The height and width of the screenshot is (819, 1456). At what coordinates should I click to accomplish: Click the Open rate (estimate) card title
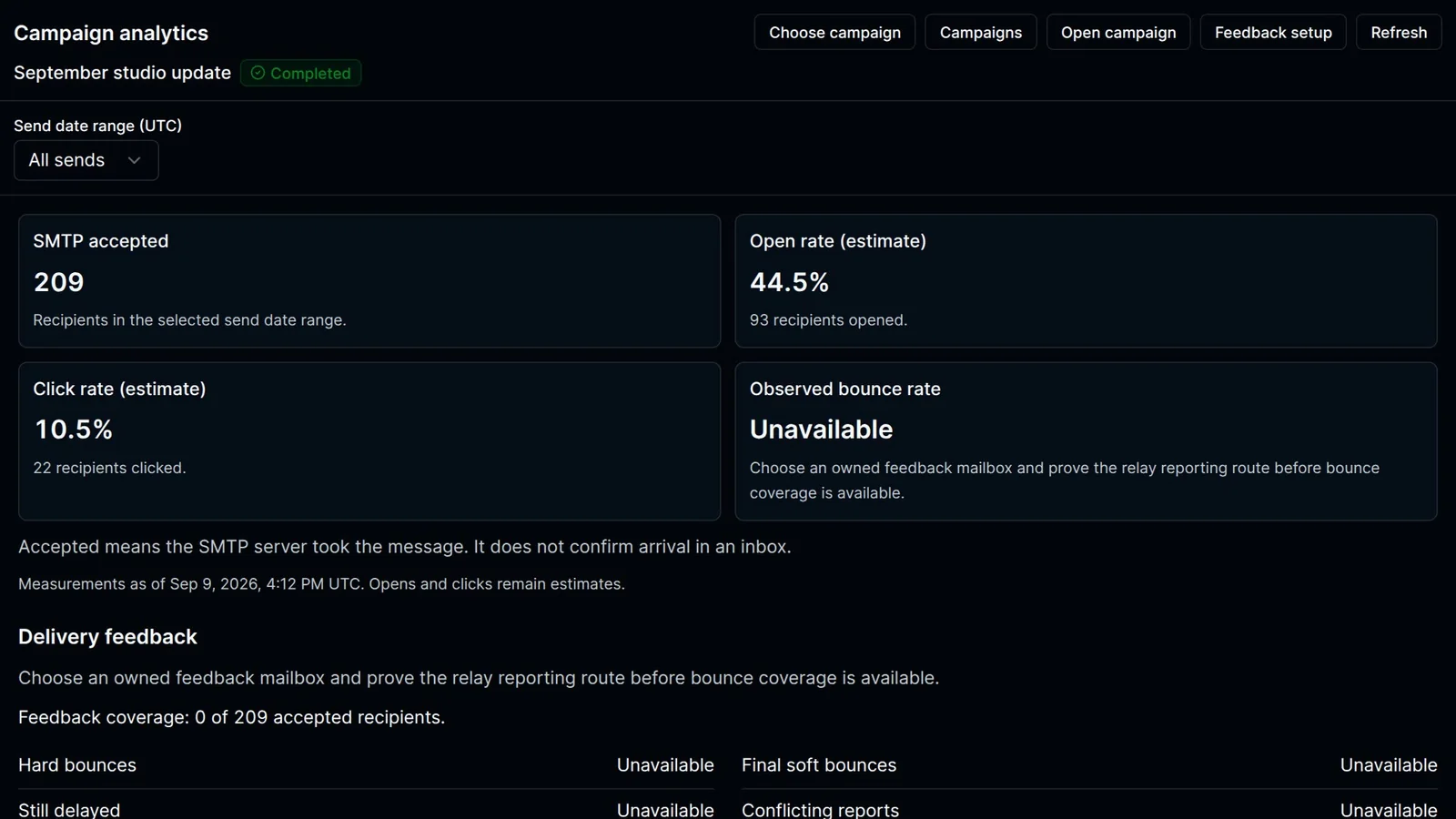pos(838,241)
